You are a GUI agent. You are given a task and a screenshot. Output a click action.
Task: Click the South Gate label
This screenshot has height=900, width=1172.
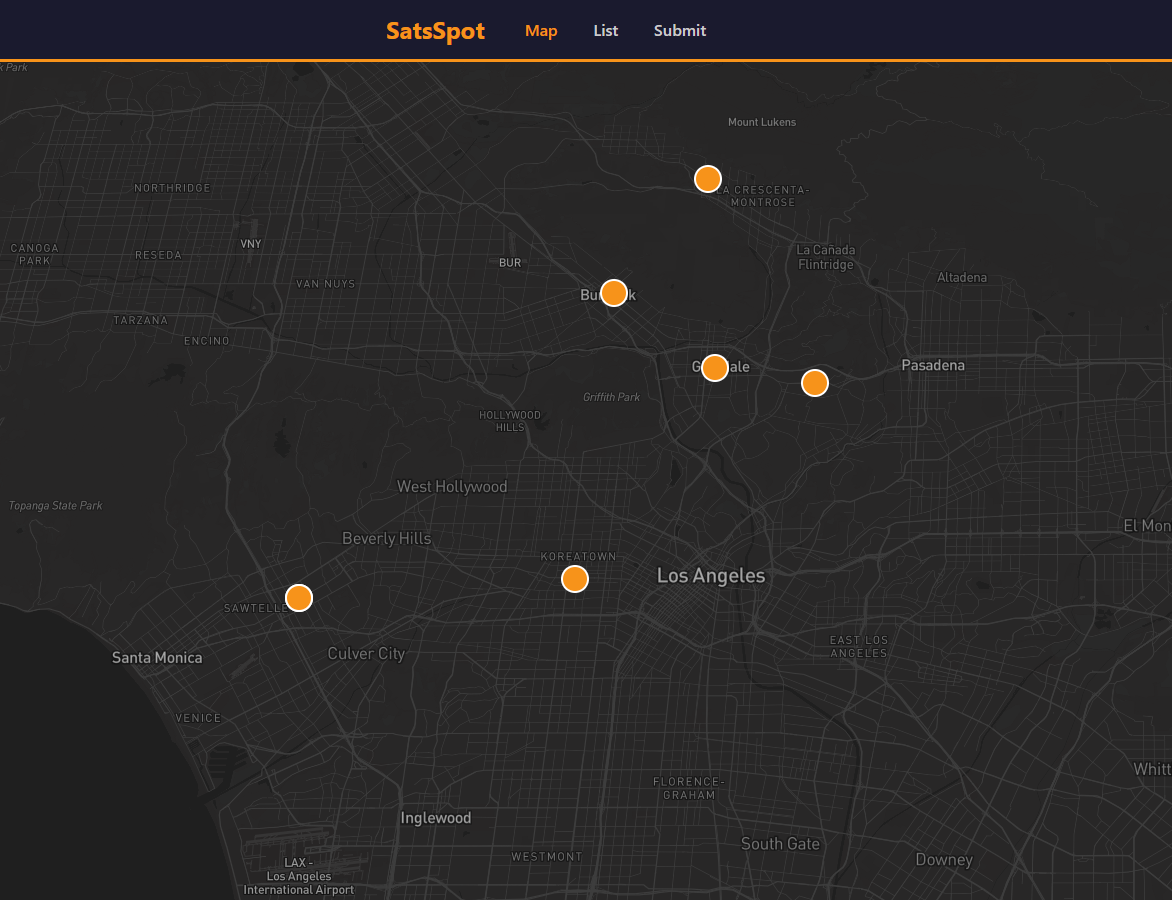click(780, 844)
